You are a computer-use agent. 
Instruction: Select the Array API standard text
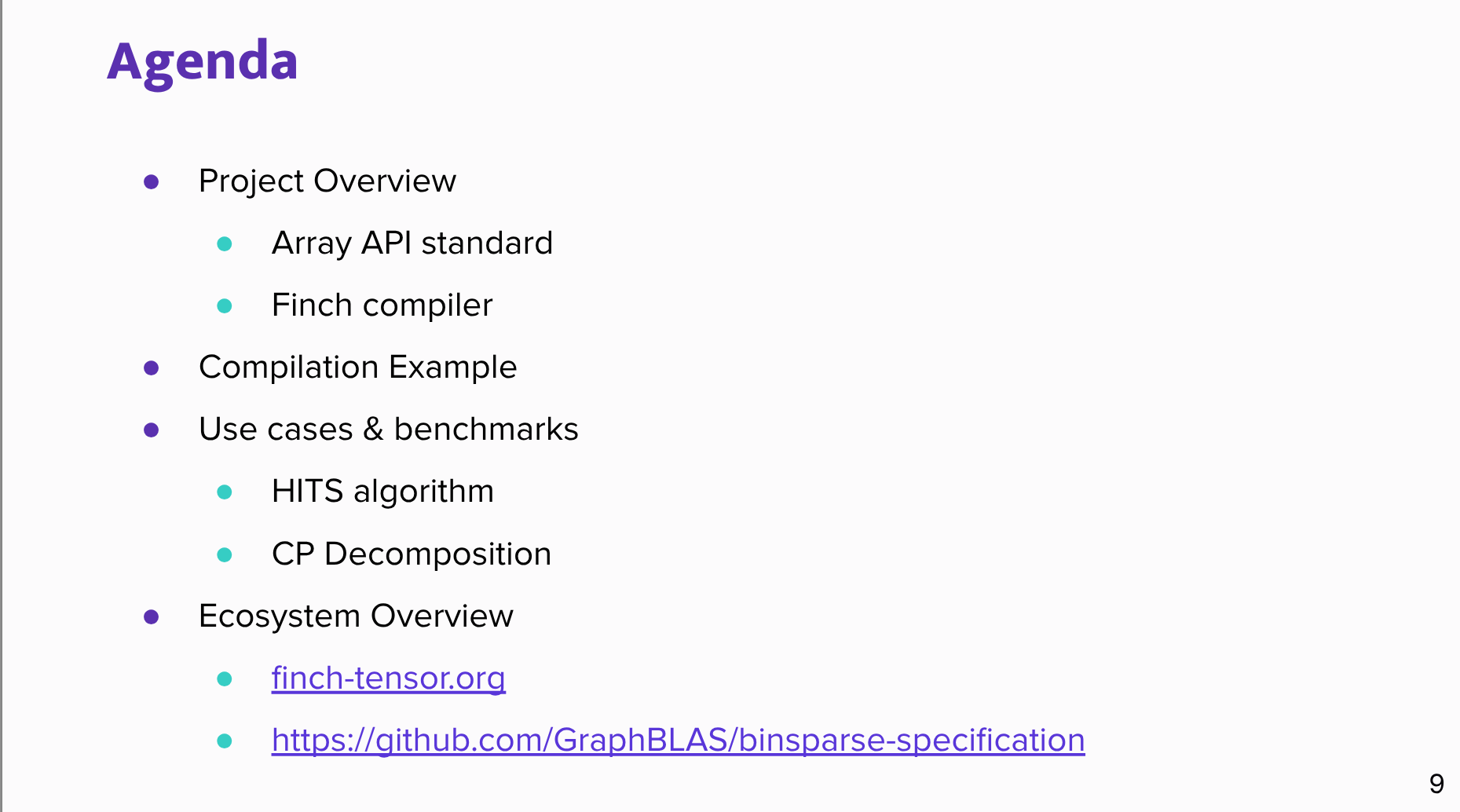(x=412, y=243)
